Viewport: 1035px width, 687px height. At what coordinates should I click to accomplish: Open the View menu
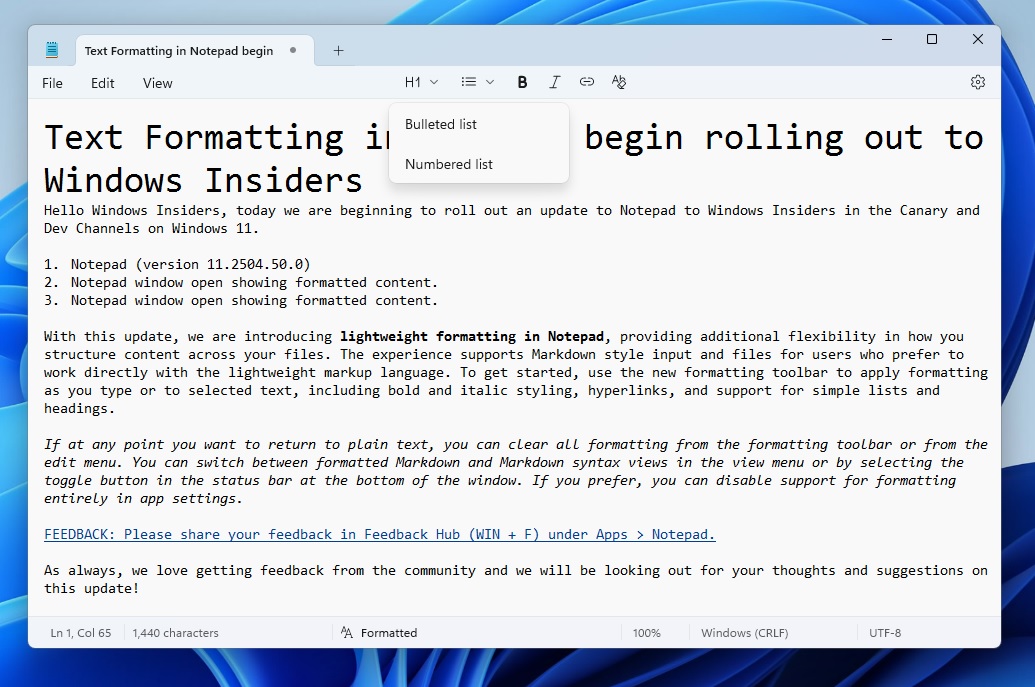coord(157,83)
